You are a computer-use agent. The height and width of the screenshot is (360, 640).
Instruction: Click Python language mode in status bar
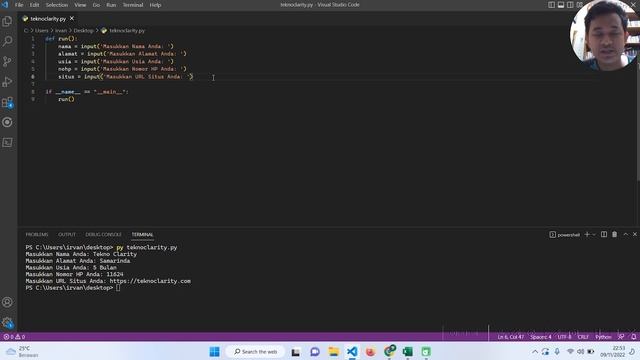click(x=603, y=337)
